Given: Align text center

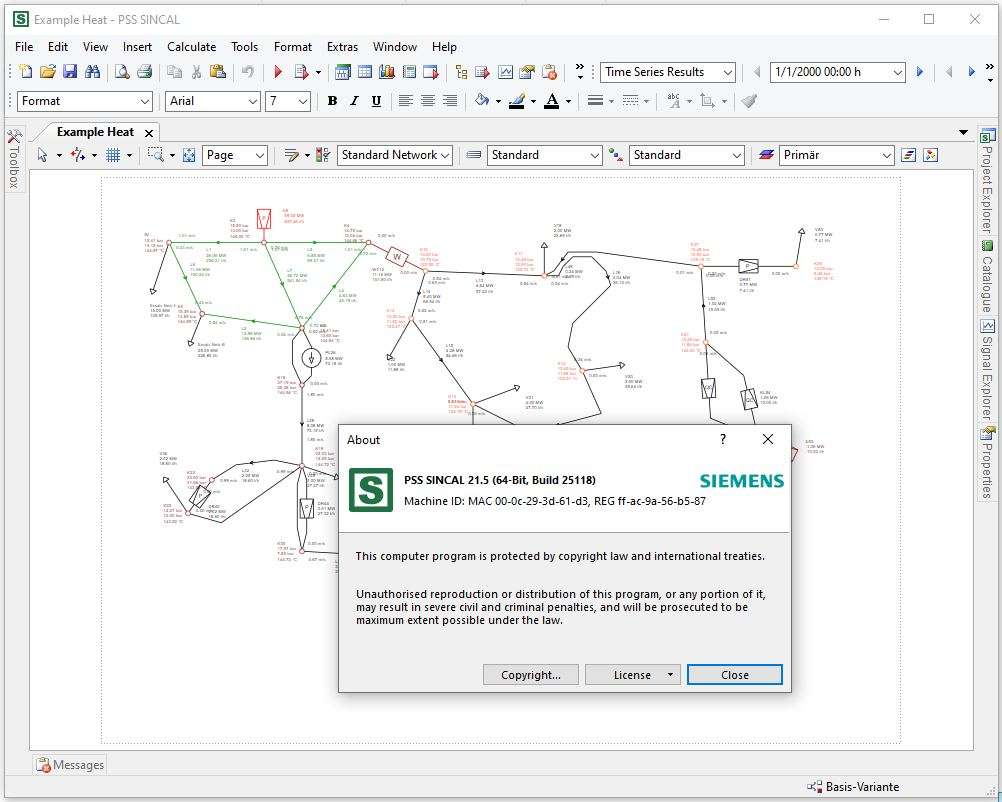Looking at the screenshot, I should (x=428, y=101).
